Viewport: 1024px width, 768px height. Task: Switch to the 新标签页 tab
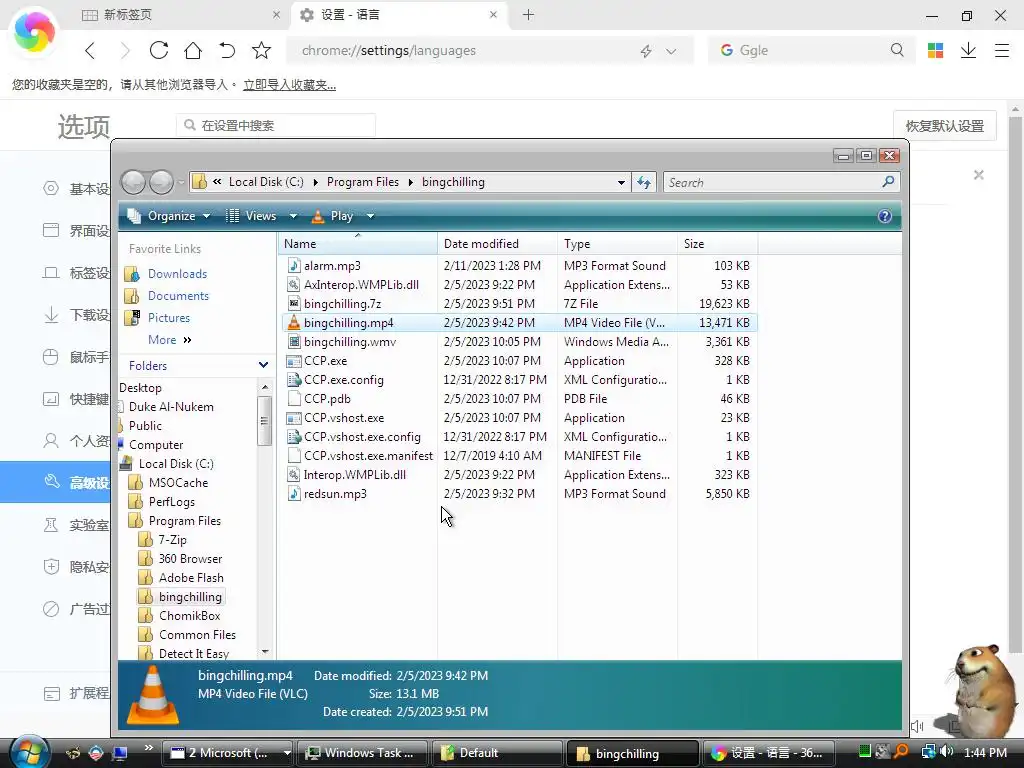[x=182, y=14]
